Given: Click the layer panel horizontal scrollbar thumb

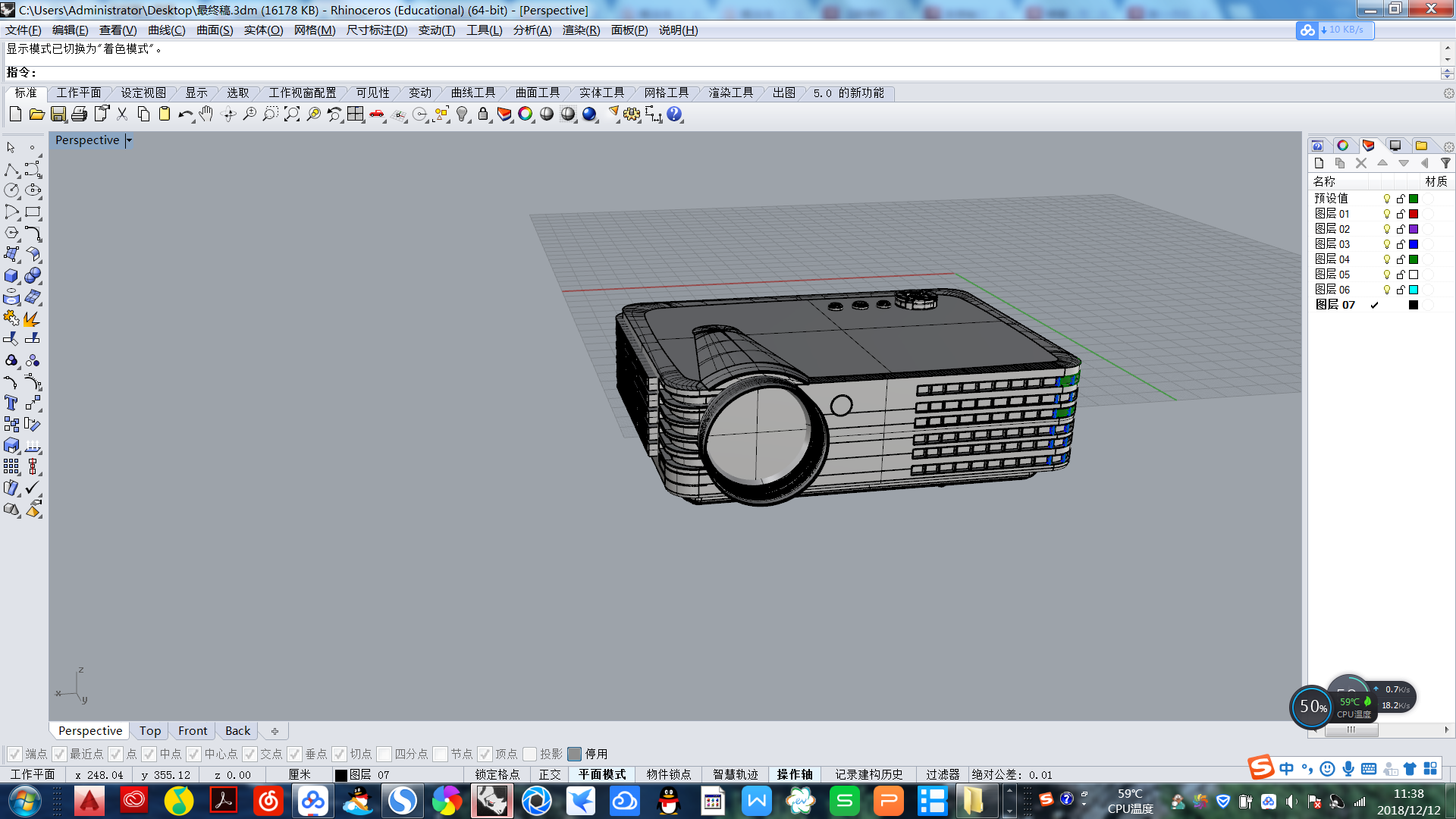Looking at the screenshot, I should point(1351,730).
